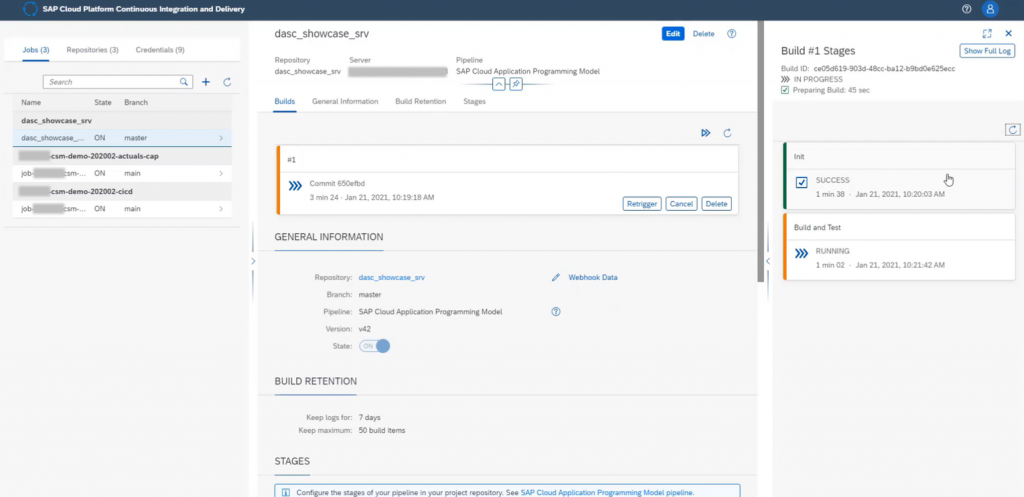The image size is (1024, 497).
Task: Click the Delete job link in header
Action: 703,34
